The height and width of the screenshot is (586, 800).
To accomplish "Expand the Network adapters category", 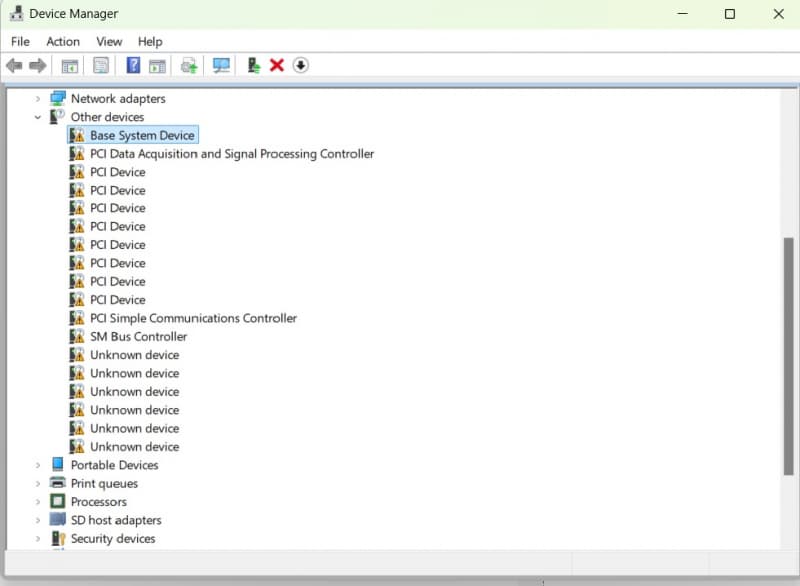I will (x=38, y=99).
